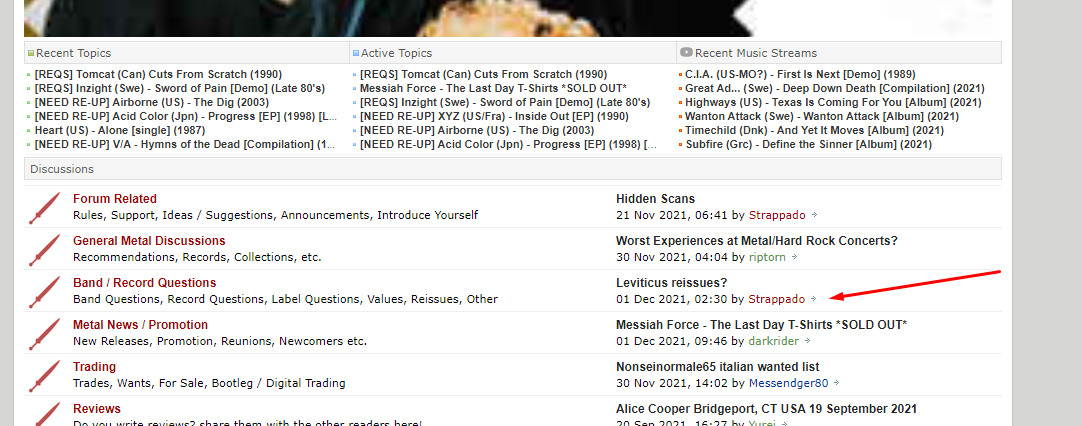This screenshot has width=1082, height=426.
Task: Click the sword icon beside General Metal Discussions
Action: (x=45, y=250)
